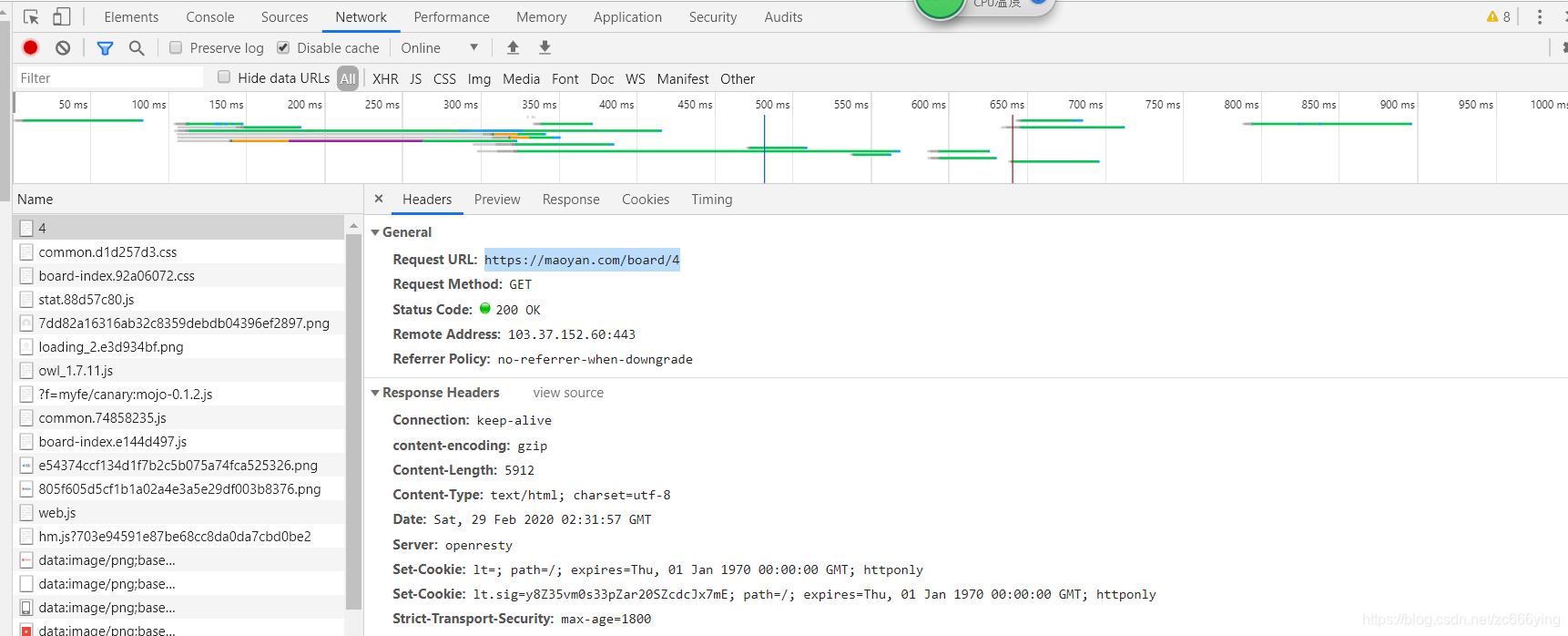The image size is (1568, 636).
Task: Toggle the filter funnel icon
Action: [105, 47]
